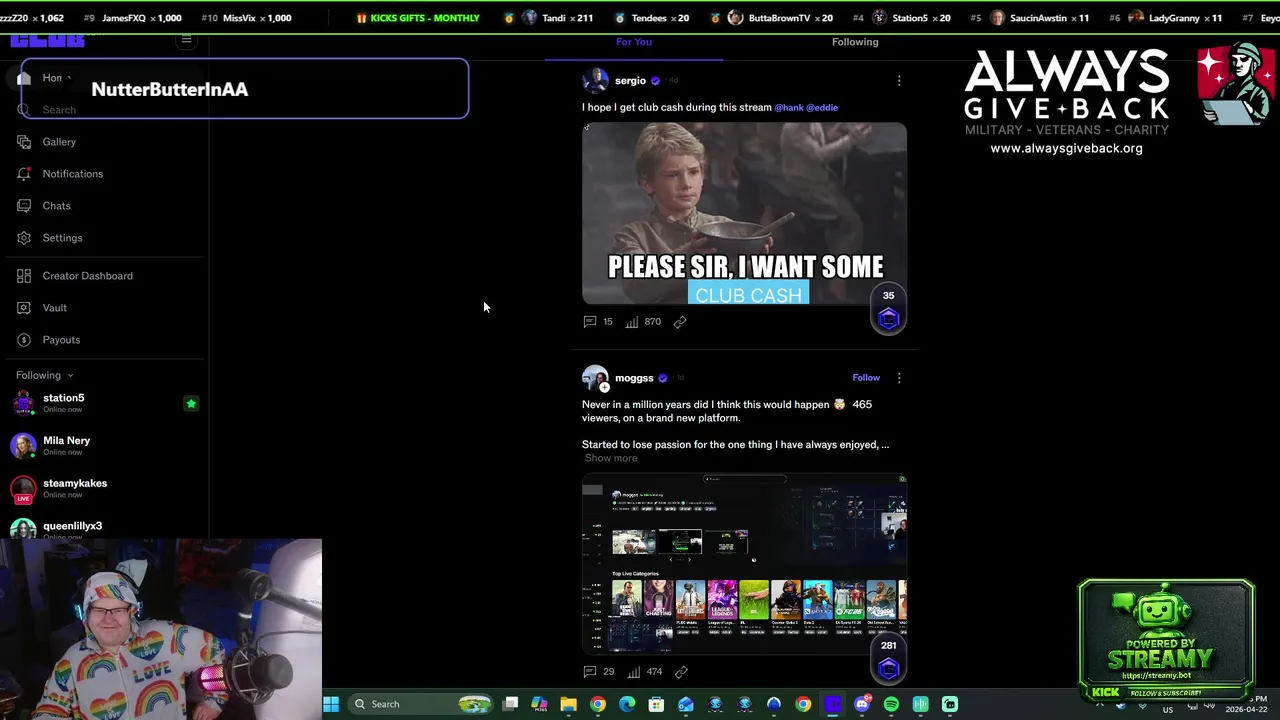Open Spotify from the taskbar
The height and width of the screenshot is (720, 1280).
[x=891, y=704]
